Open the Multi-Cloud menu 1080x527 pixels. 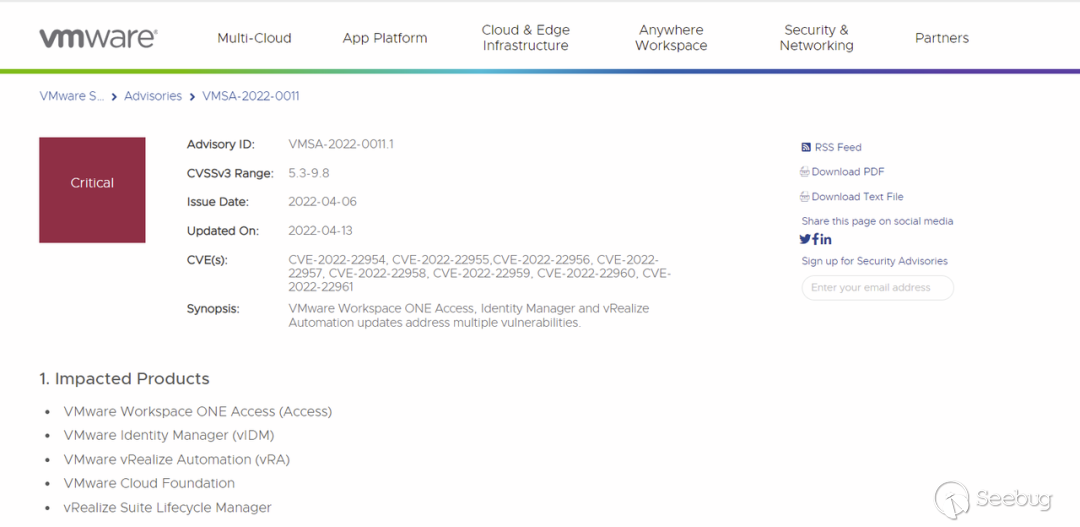click(254, 38)
